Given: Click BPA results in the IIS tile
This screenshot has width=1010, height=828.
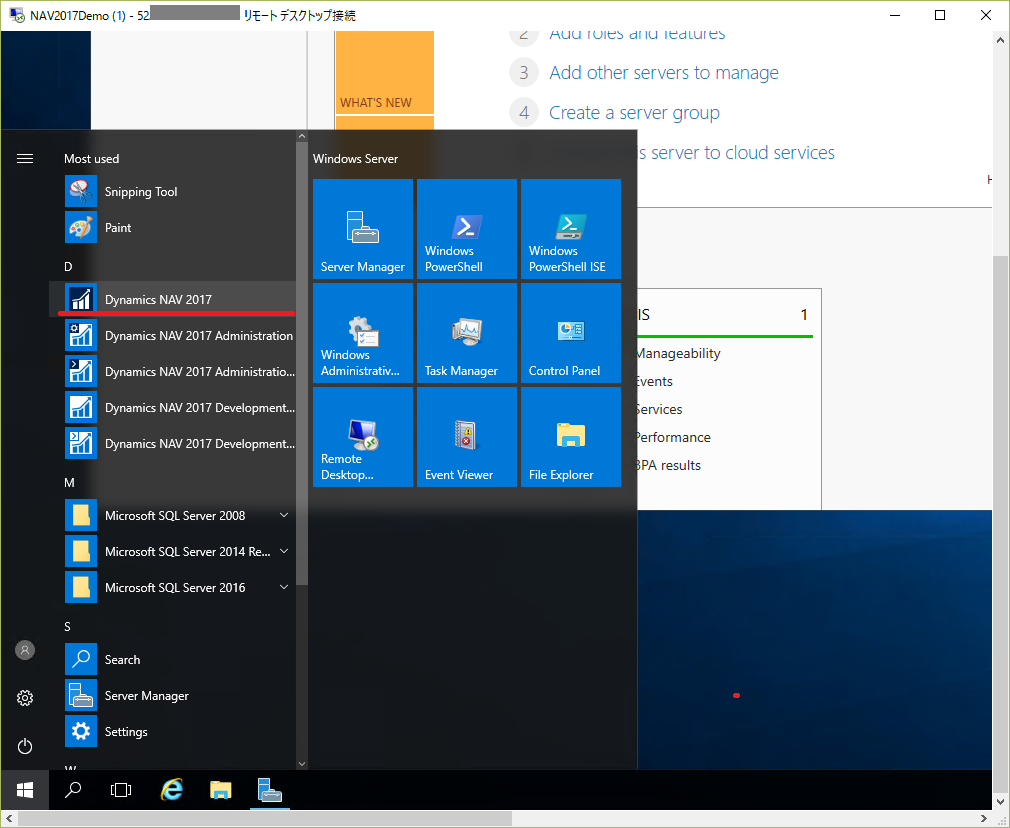Looking at the screenshot, I should tap(669, 465).
